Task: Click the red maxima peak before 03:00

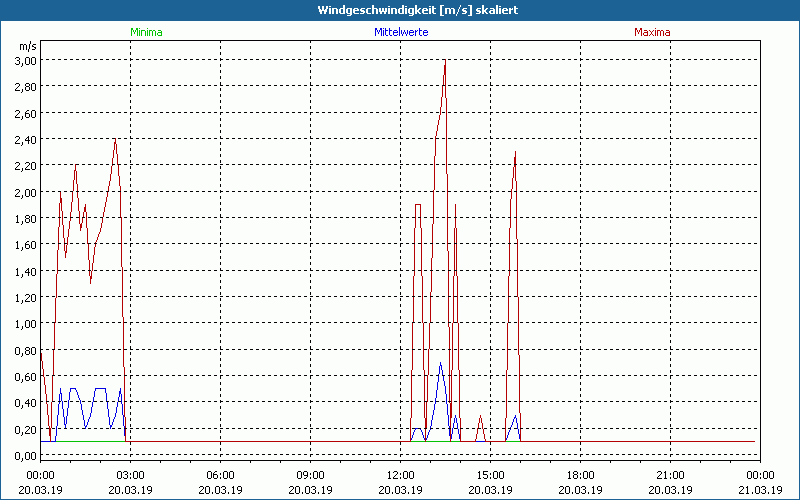Action: pyautogui.click(x=115, y=140)
